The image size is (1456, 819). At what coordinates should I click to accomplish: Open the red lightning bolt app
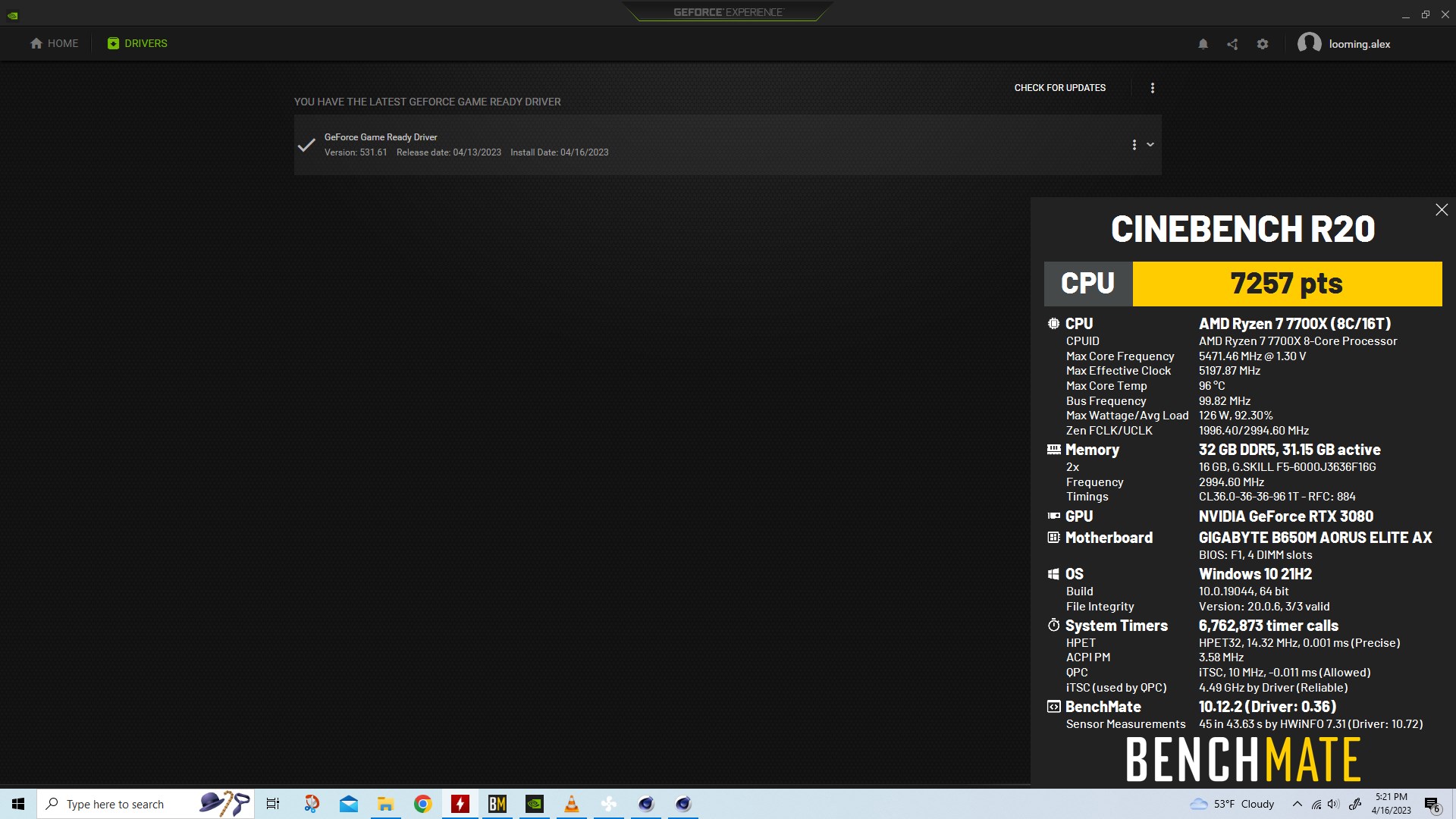click(x=460, y=804)
